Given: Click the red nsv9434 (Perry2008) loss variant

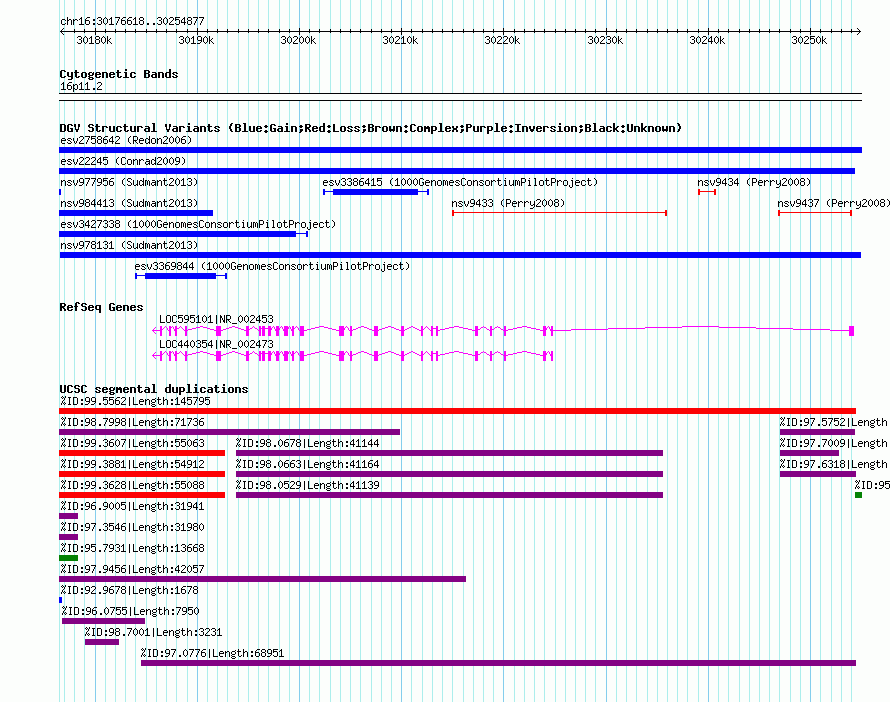Looking at the screenshot, I should [707, 192].
